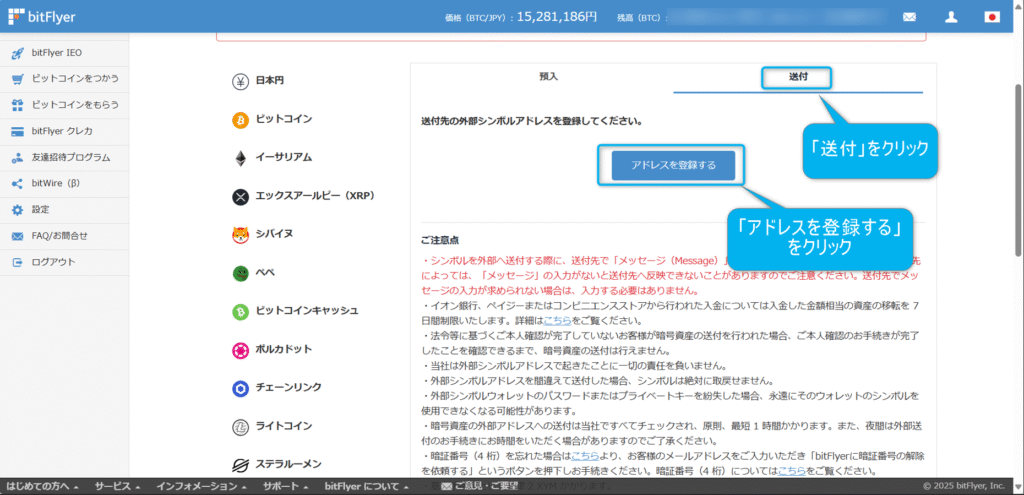The width and height of the screenshot is (1024, 495).
Task: Click the green Bitcoin Cash icon
Action: tap(240, 312)
